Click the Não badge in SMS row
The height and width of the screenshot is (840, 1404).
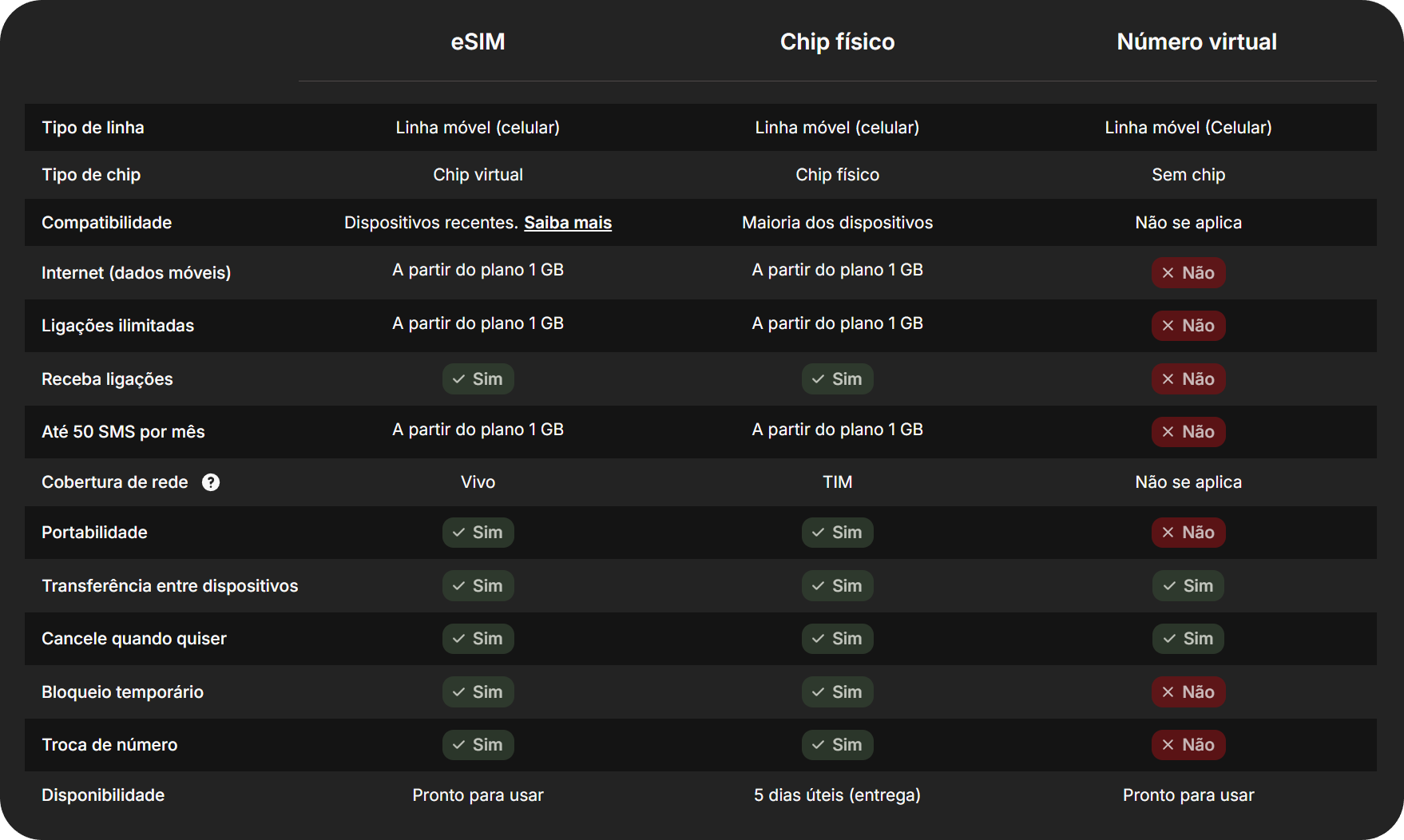(1188, 432)
